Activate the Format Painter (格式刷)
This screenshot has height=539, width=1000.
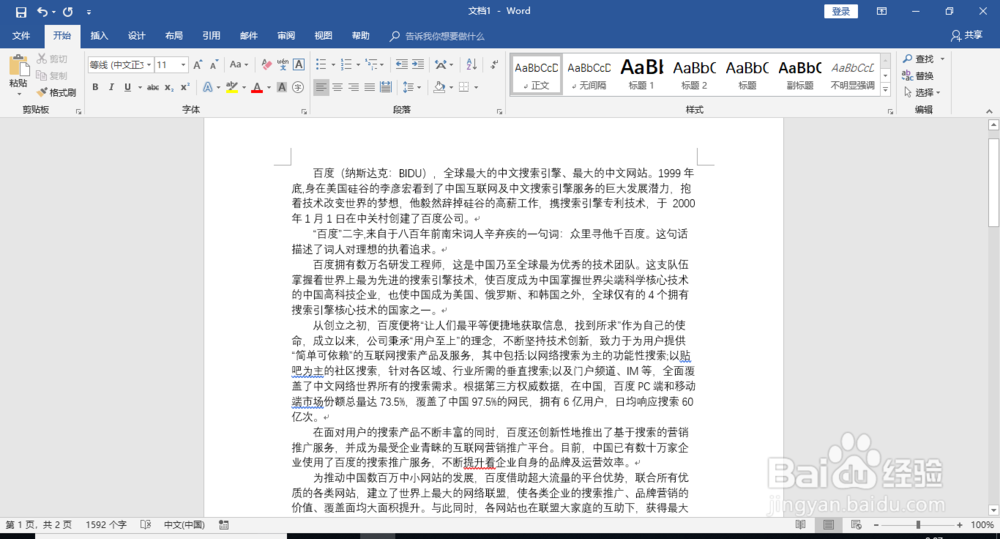tap(56, 92)
